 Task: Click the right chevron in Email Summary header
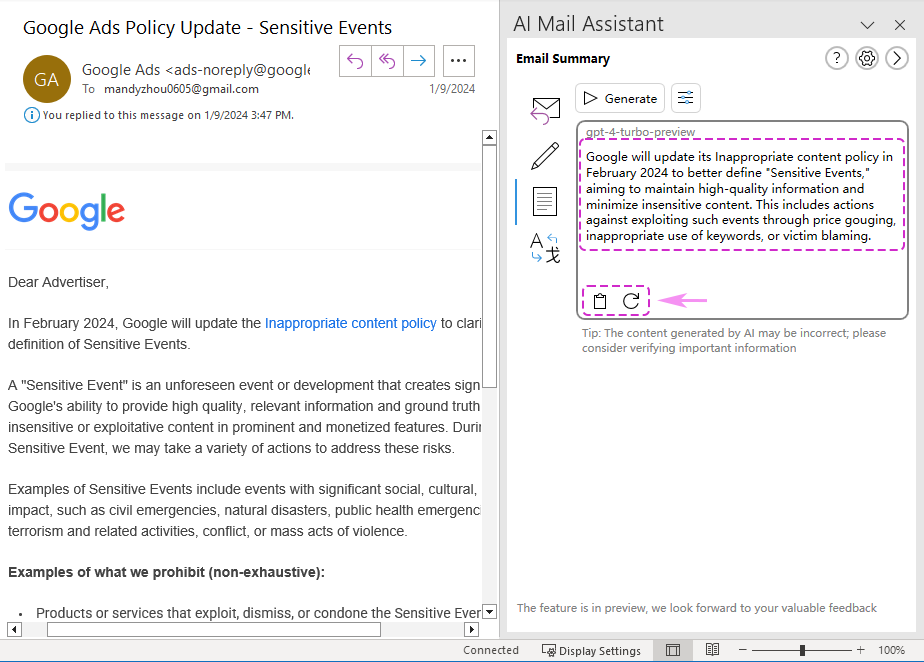tap(897, 59)
